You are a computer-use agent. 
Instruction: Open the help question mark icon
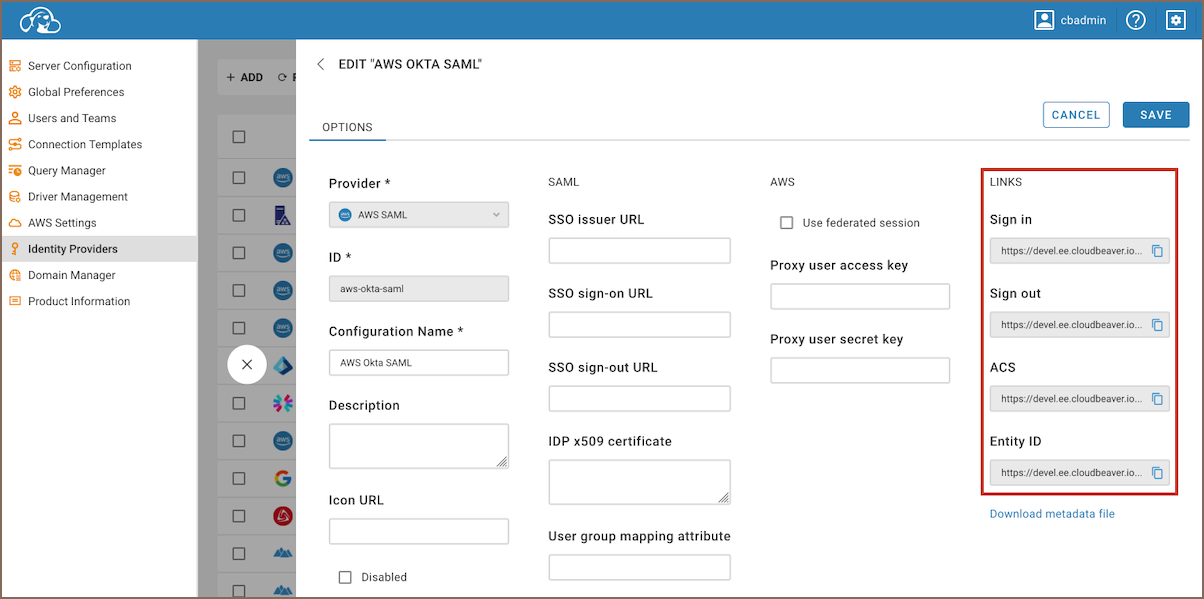[x=1135, y=20]
